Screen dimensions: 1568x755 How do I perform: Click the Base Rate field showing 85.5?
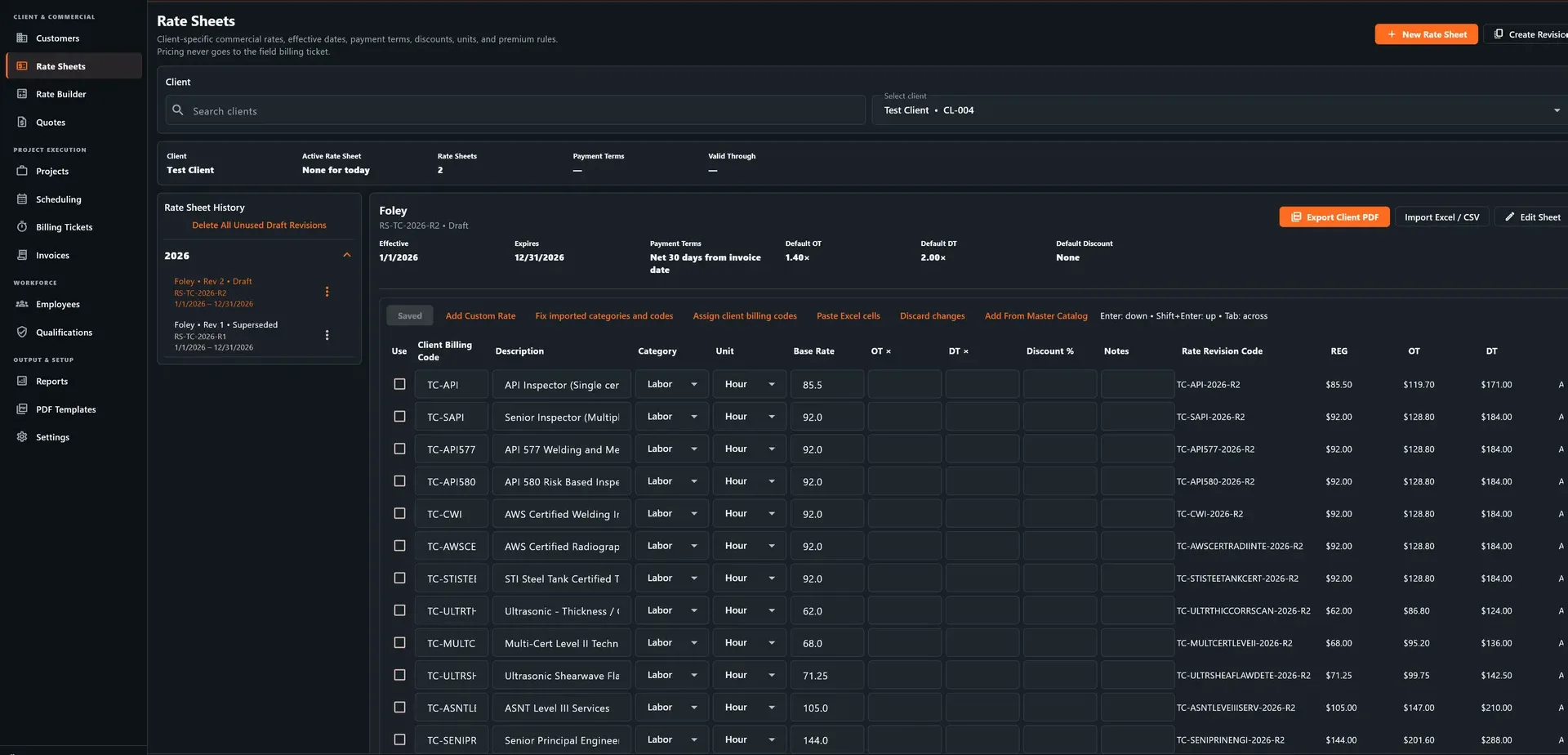[826, 384]
